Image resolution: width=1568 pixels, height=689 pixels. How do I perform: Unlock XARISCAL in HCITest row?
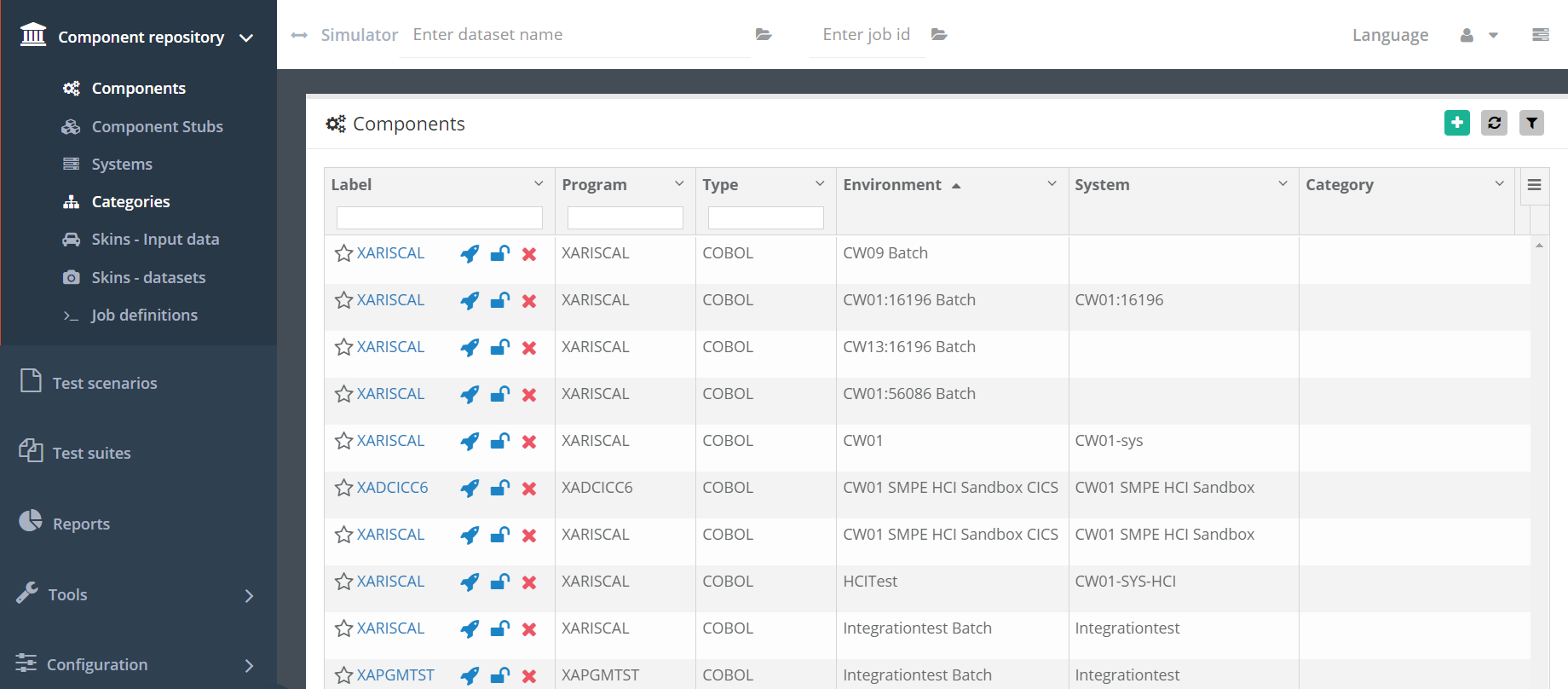click(x=500, y=582)
